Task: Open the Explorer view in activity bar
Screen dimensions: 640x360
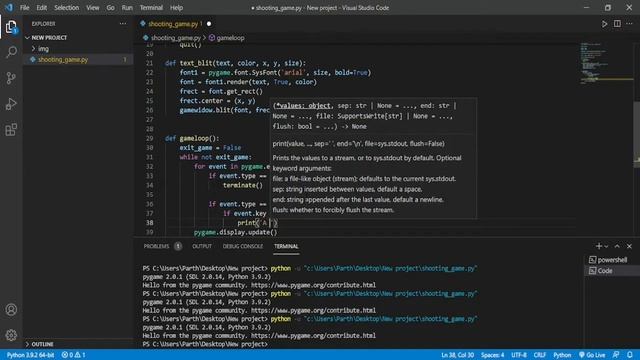Action: (x=11, y=27)
